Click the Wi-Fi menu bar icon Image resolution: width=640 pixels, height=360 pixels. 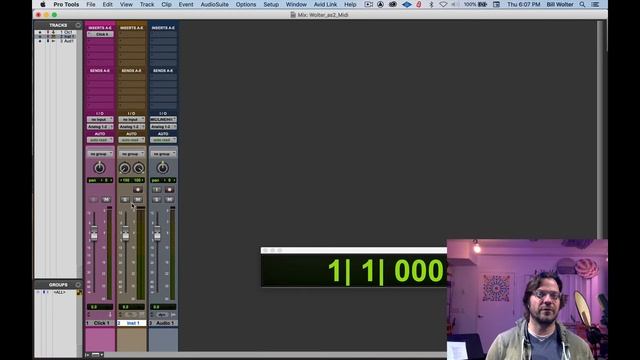[x=443, y=4]
